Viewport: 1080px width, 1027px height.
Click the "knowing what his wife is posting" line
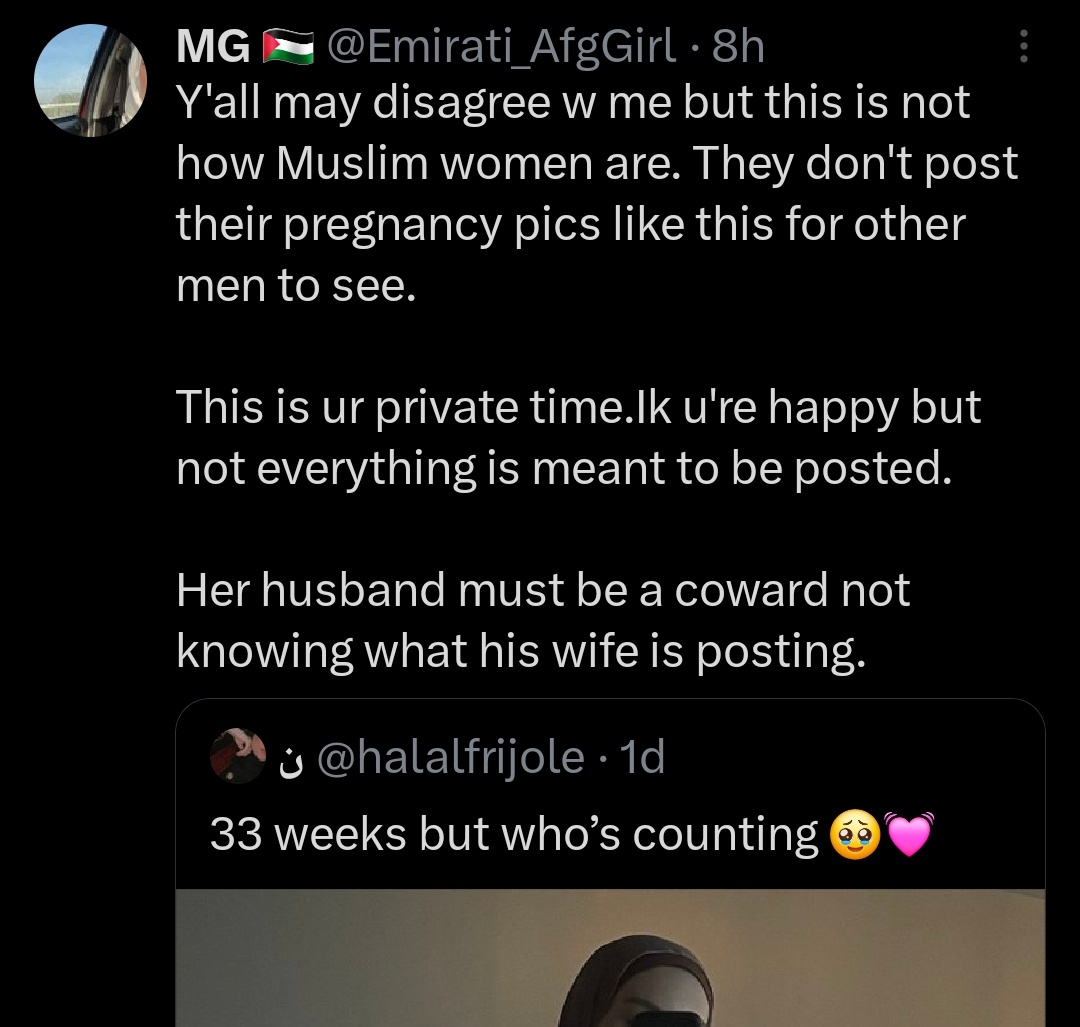pos(520,651)
